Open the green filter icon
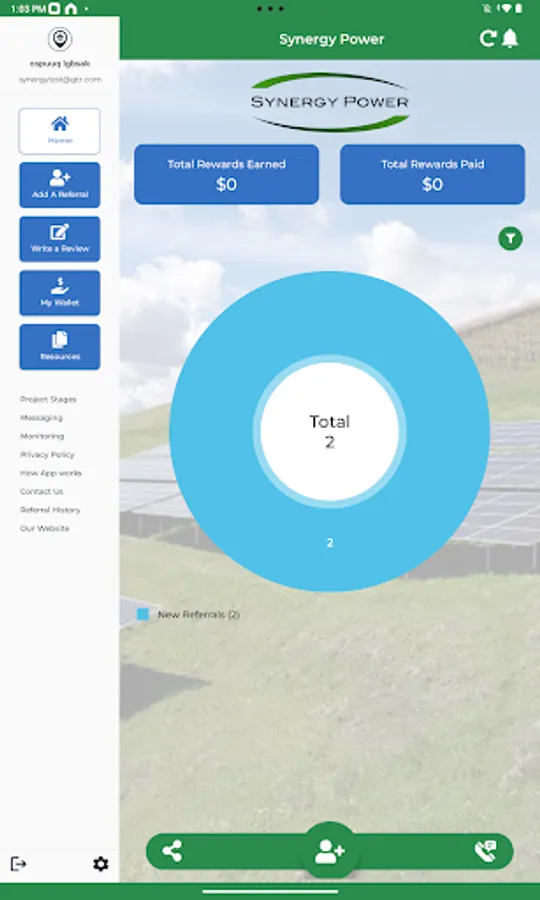This screenshot has height=900, width=540. 510,238
